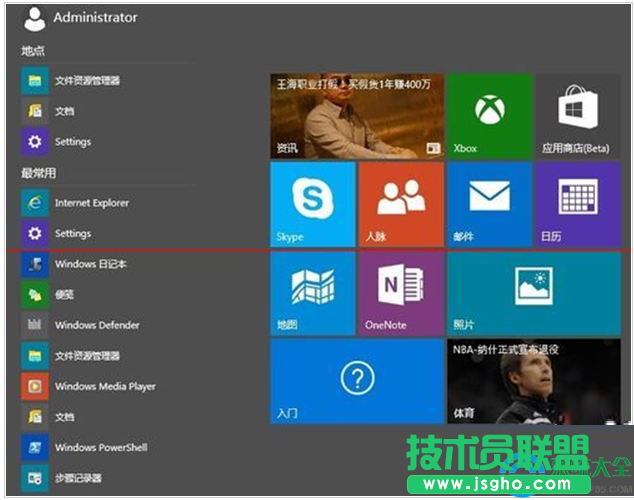The width and height of the screenshot is (634, 500).
Task: Launch Windows Defender
Action: pyautogui.click(x=80, y=325)
